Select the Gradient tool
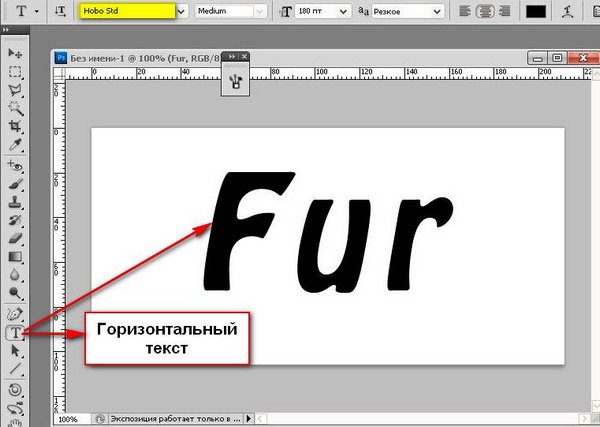Viewport: 600px width, 427px height. point(15,257)
